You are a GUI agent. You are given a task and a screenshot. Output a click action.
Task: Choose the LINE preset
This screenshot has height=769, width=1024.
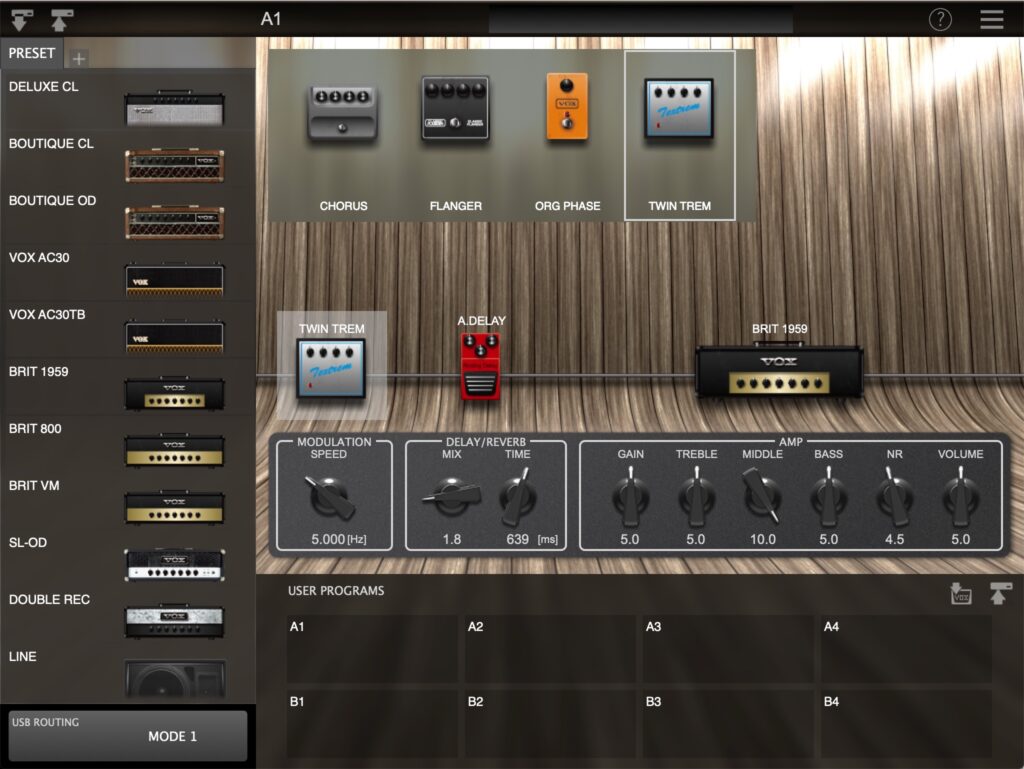coord(127,672)
